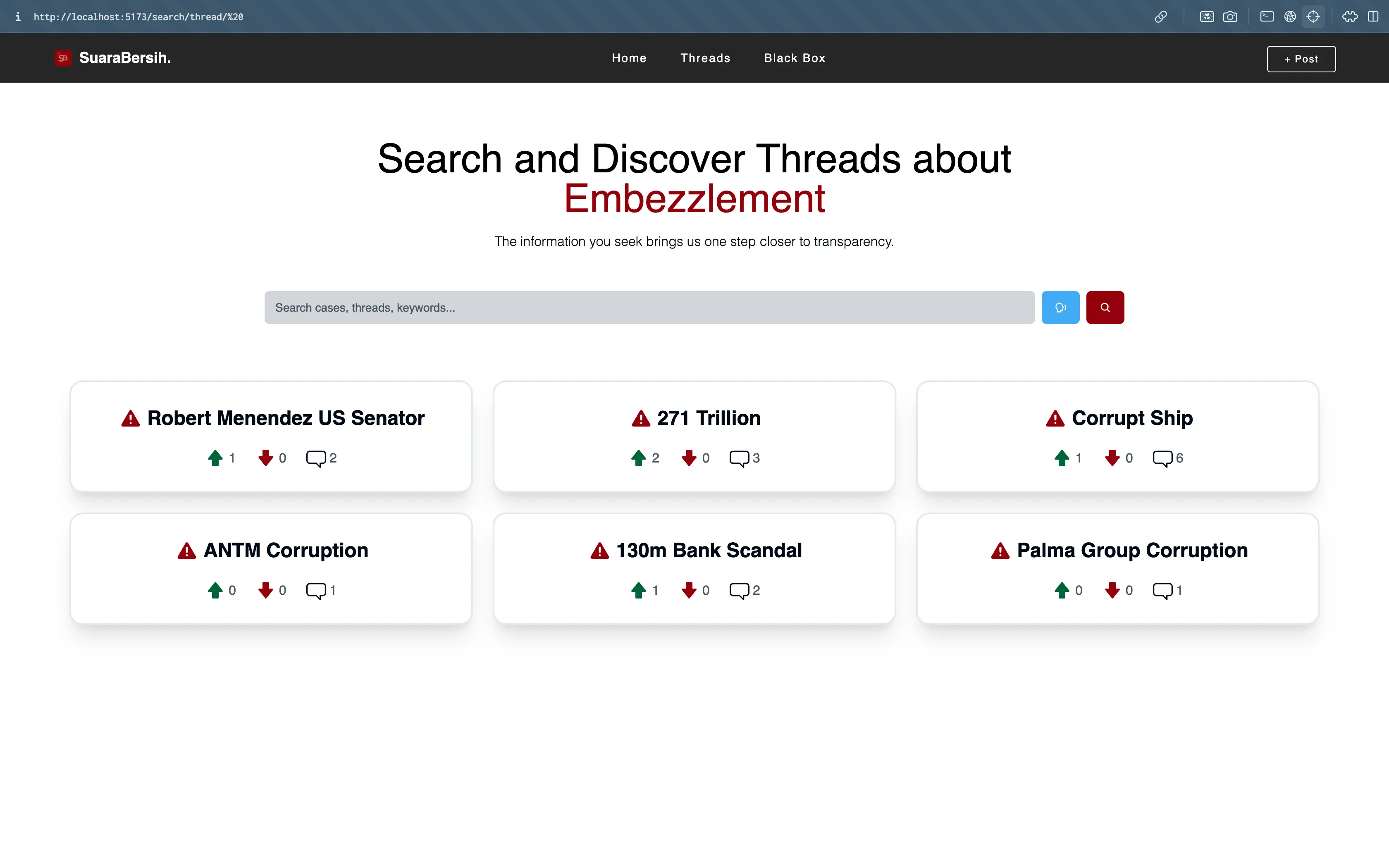Click the transparency tagline text
The height and width of the screenshot is (868, 1389).
point(694,242)
